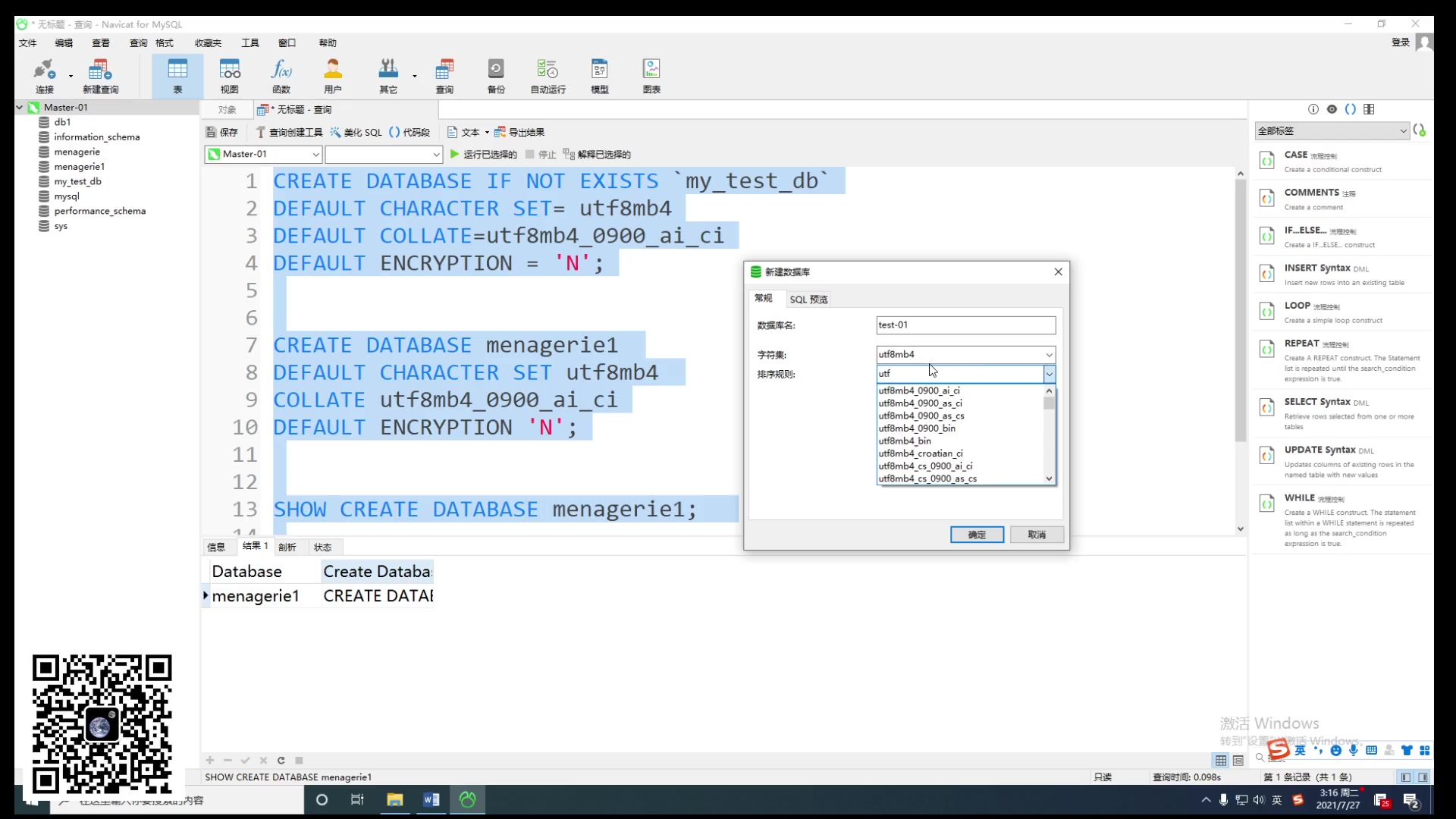Expand the 字符集 (Character Set) dropdown
This screenshot has height=819, width=1456.
(x=1050, y=354)
